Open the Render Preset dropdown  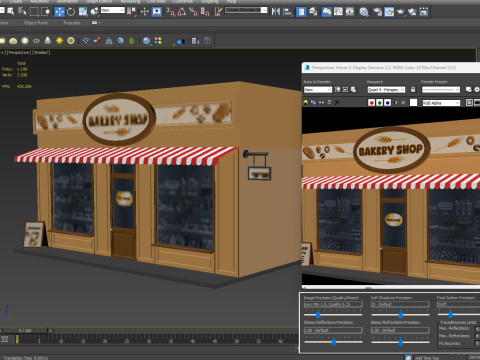click(441, 89)
